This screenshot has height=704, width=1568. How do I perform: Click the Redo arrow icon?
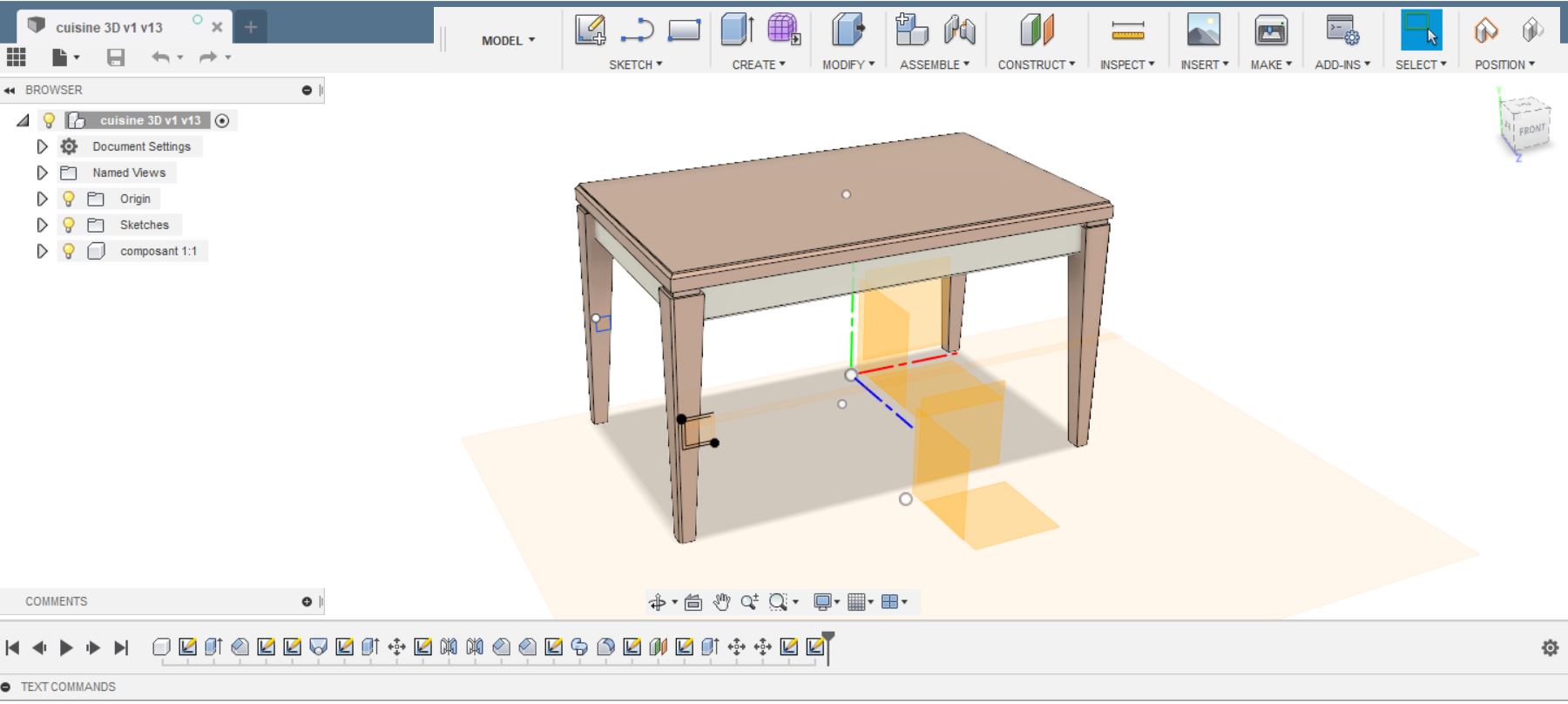pos(208,58)
